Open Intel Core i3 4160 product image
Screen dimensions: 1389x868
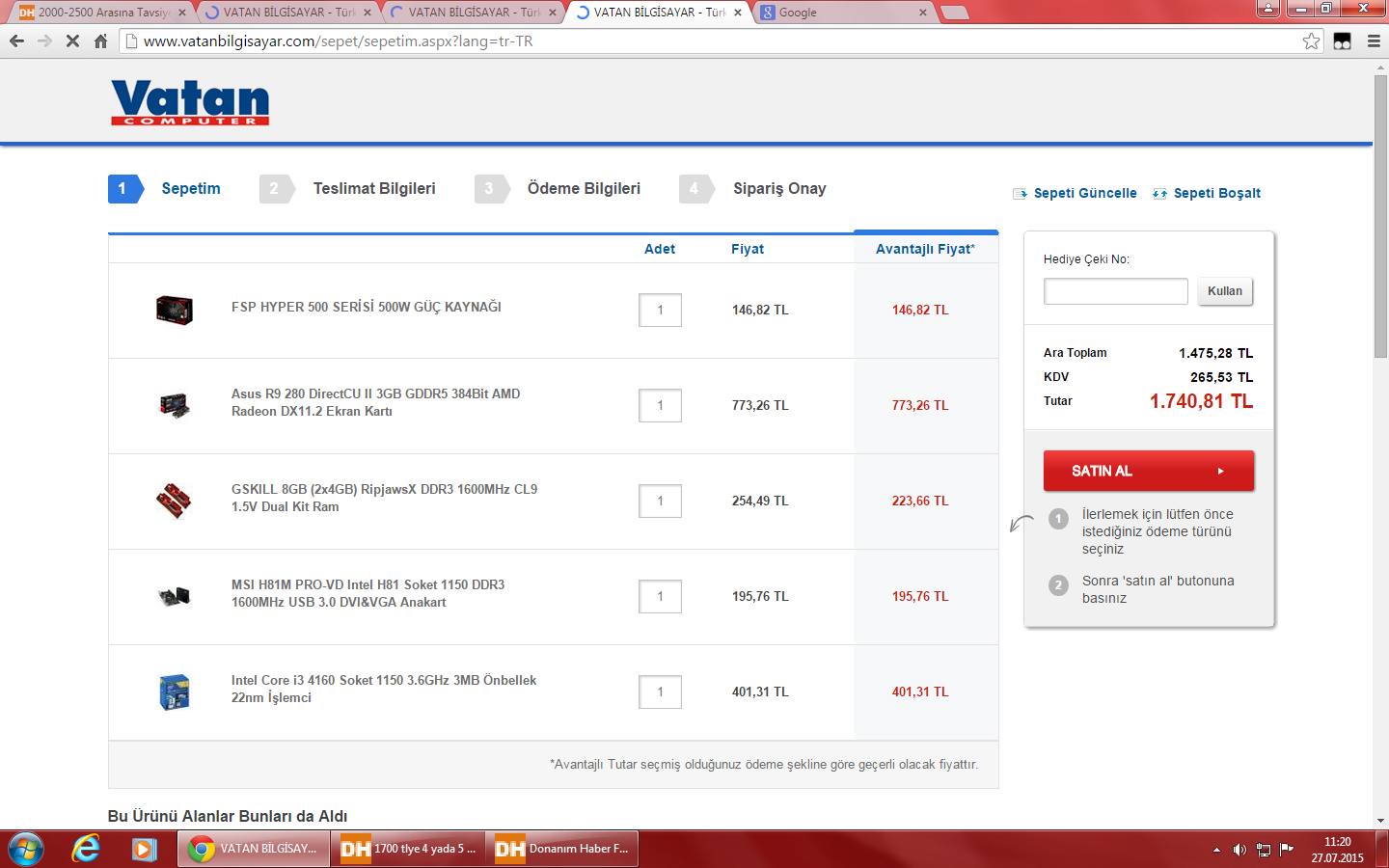[175, 692]
